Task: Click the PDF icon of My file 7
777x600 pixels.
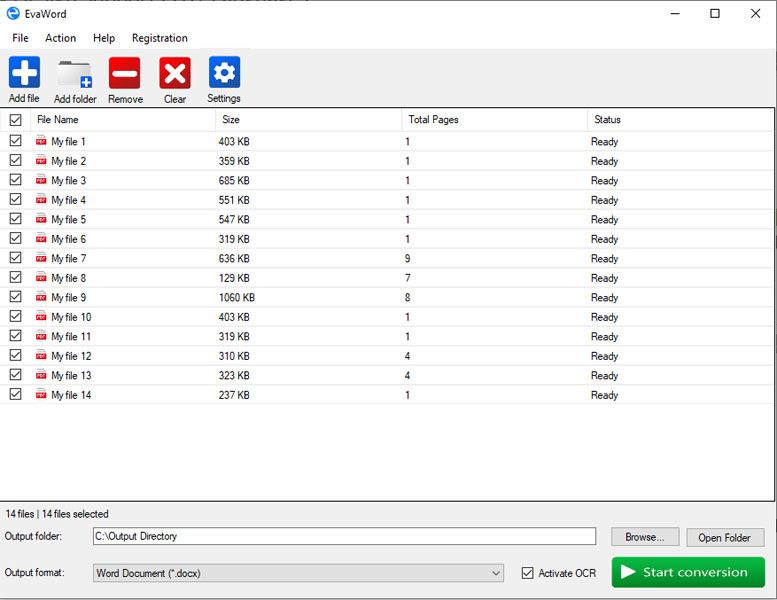Action: point(41,259)
